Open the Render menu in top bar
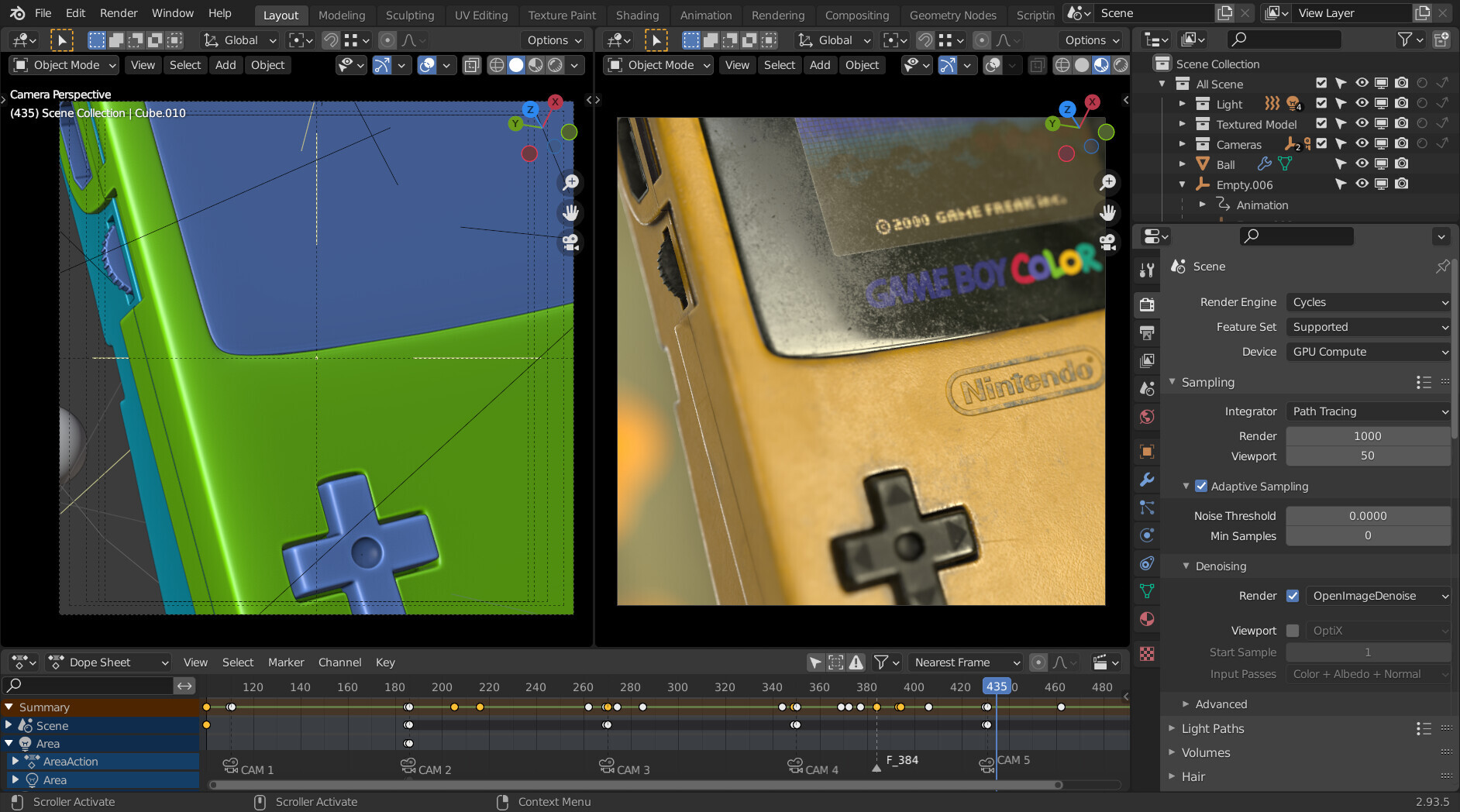The width and height of the screenshot is (1460, 812). pyautogui.click(x=119, y=12)
